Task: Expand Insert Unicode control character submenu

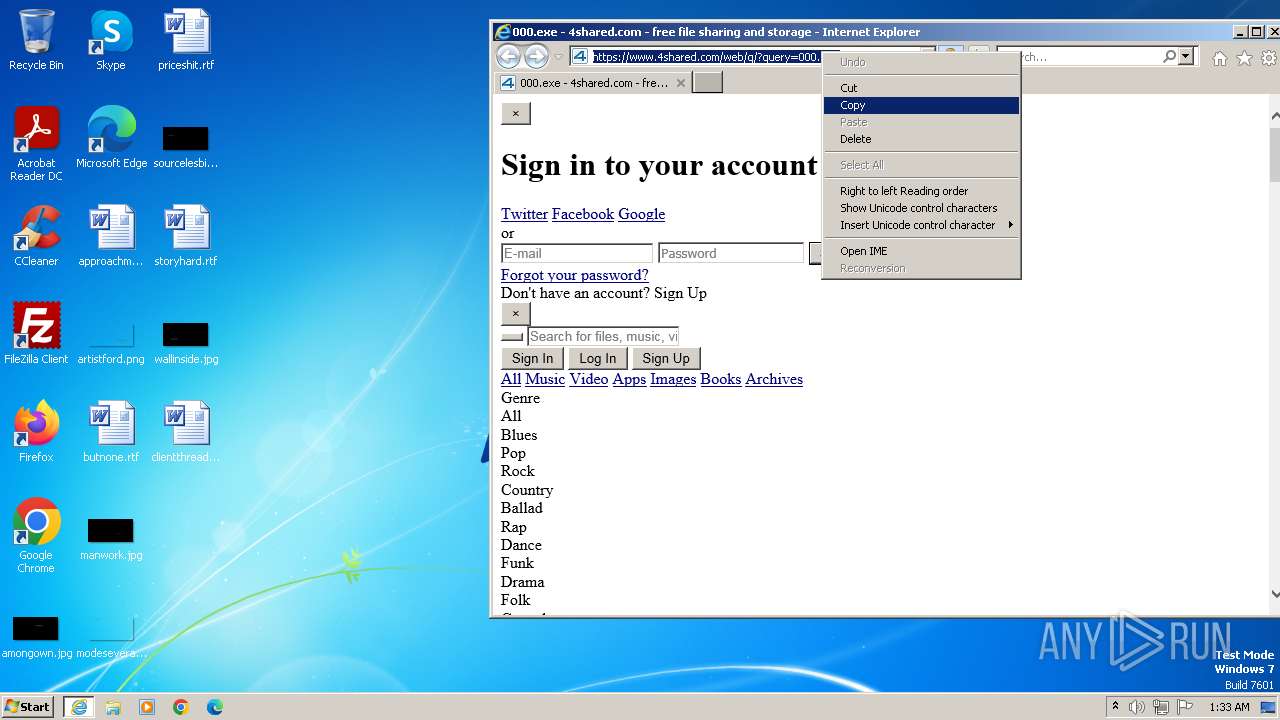Action: (x=921, y=225)
